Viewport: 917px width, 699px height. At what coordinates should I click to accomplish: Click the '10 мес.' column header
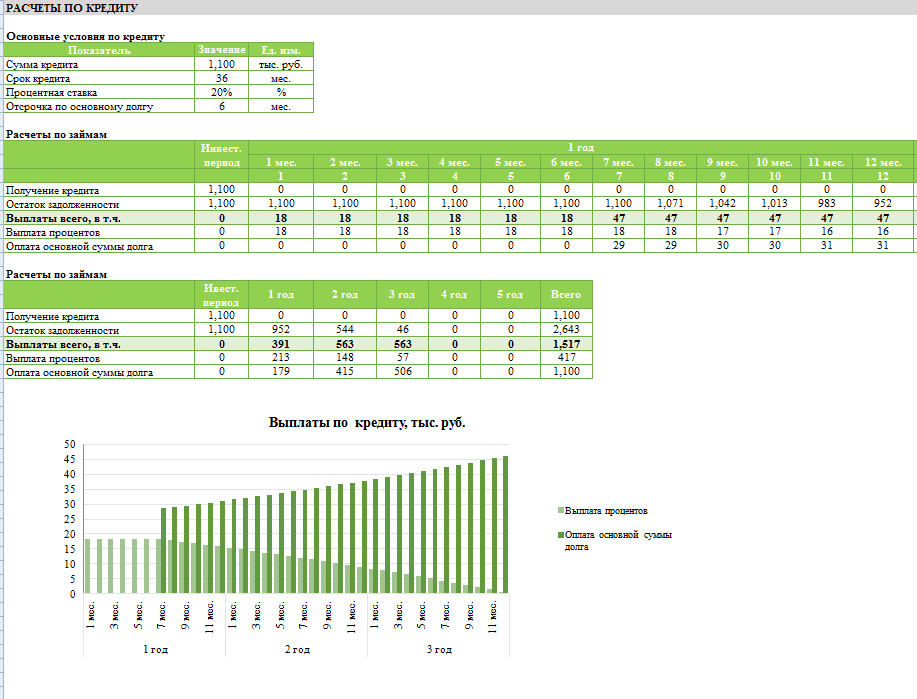(774, 162)
